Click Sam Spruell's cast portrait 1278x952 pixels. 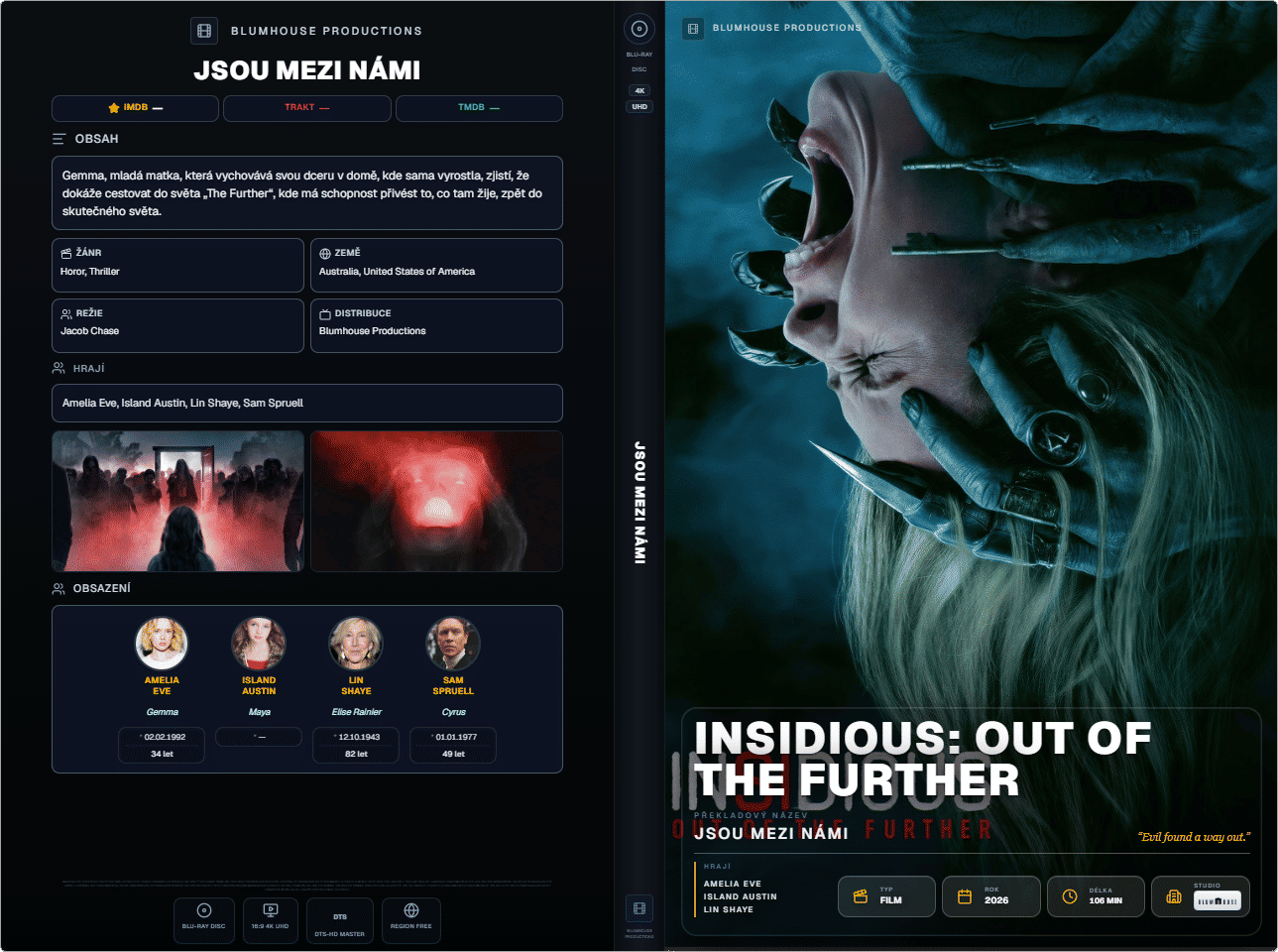[453, 644]
